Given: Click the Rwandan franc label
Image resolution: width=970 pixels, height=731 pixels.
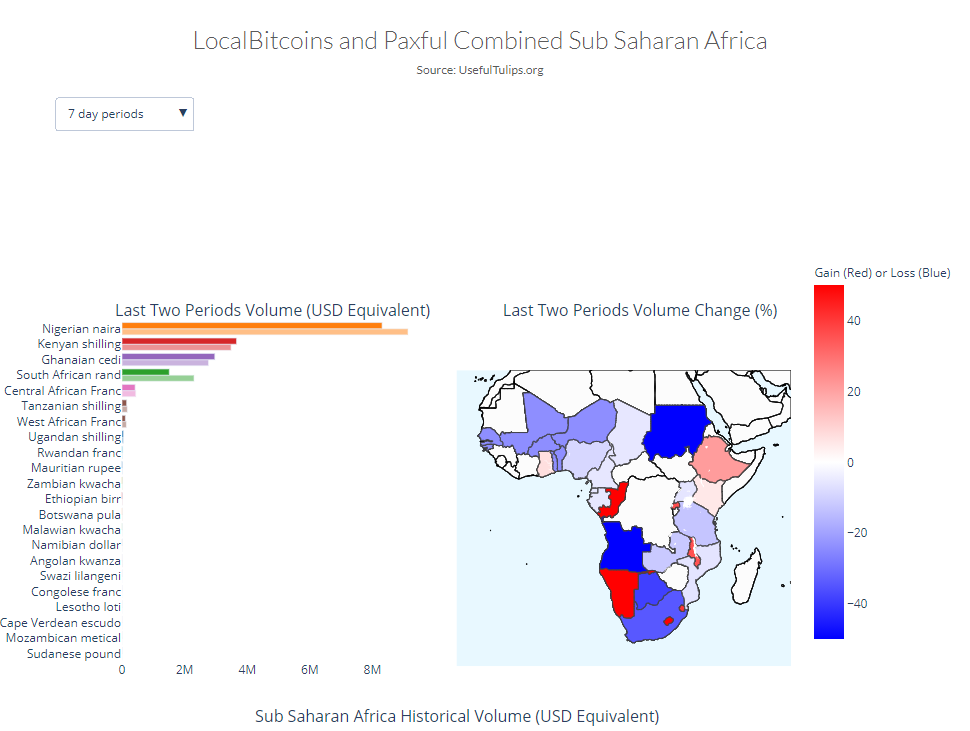Looking at the screenshot, I should tap(79, 453).
